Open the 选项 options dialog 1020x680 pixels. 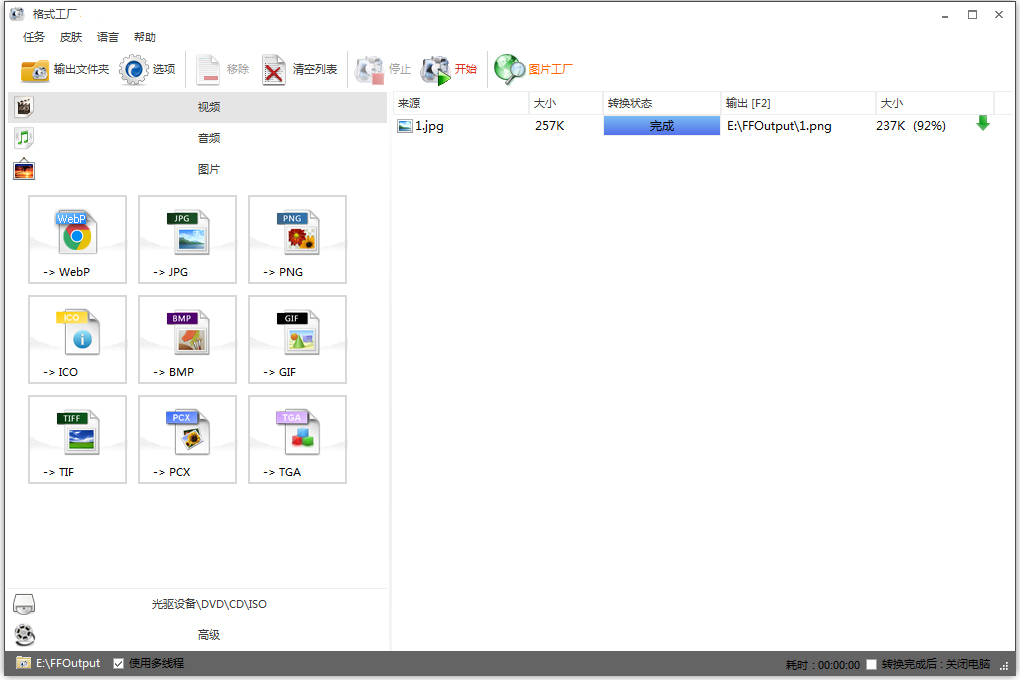(x=152, y=71)
